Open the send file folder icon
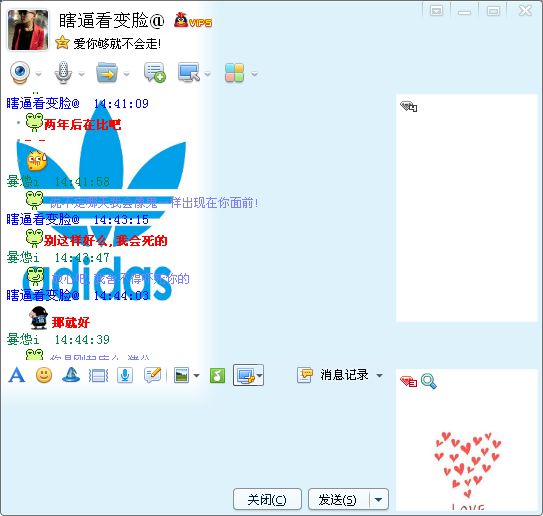Viewport: 543px width, 516px height. (x=107, y=72)
